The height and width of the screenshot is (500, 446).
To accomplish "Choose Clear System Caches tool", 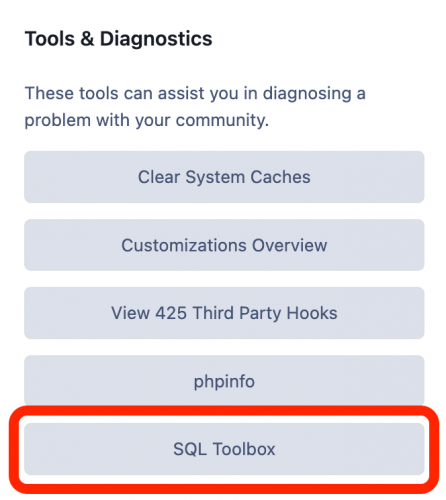I will click(x=224, y=177).
